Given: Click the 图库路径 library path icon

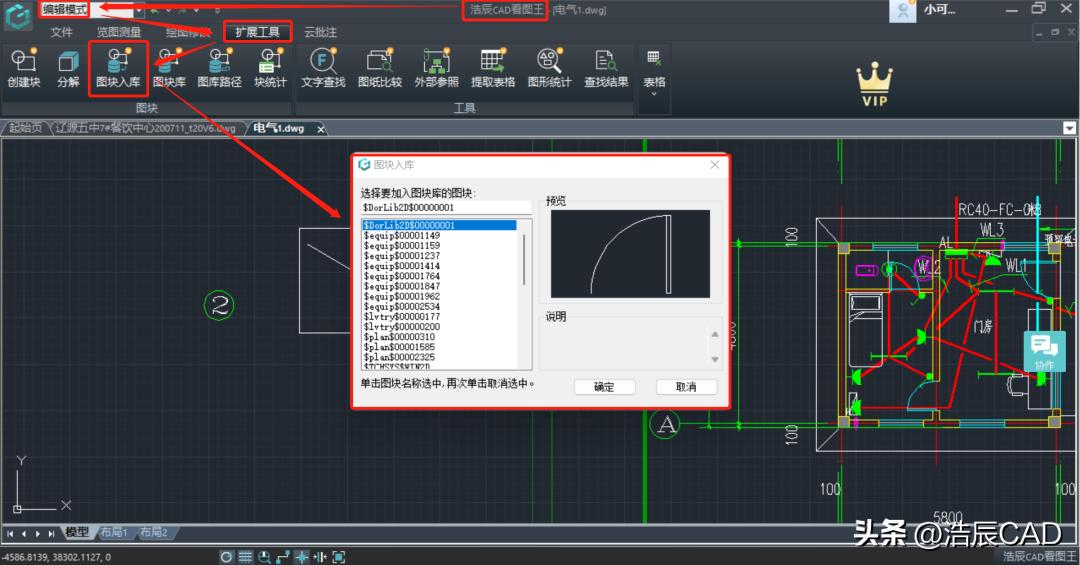Looking at the screenshot, I should point(219,68).
